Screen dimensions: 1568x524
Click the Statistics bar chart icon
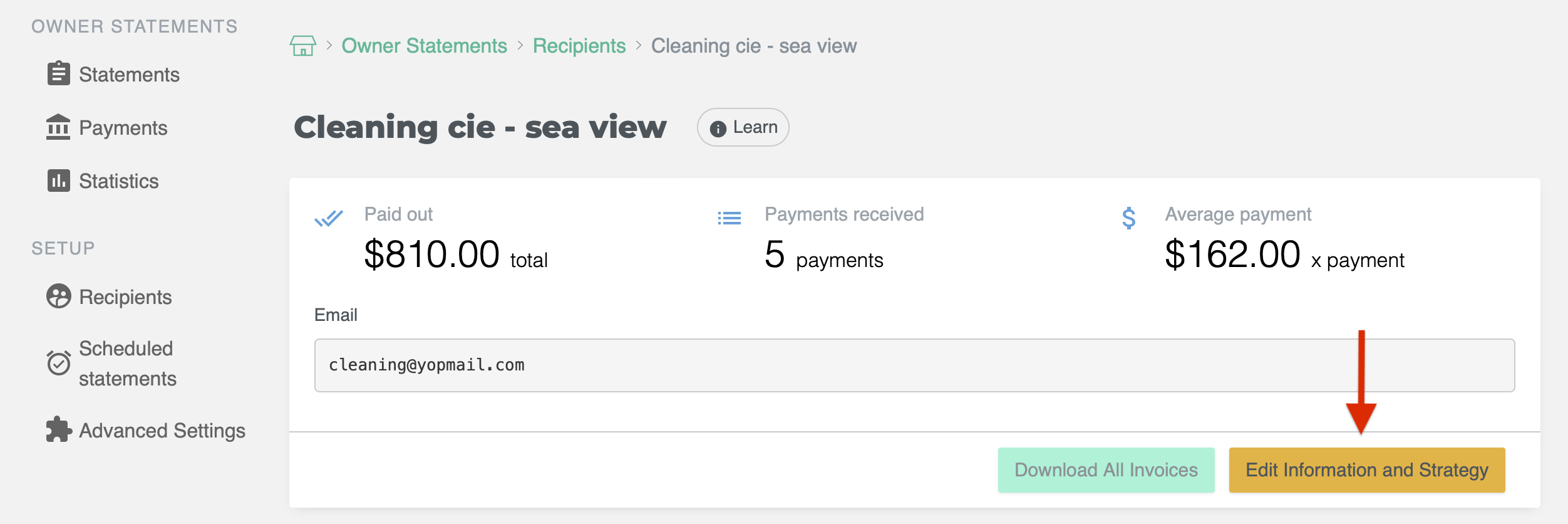[x=59, y=181]
